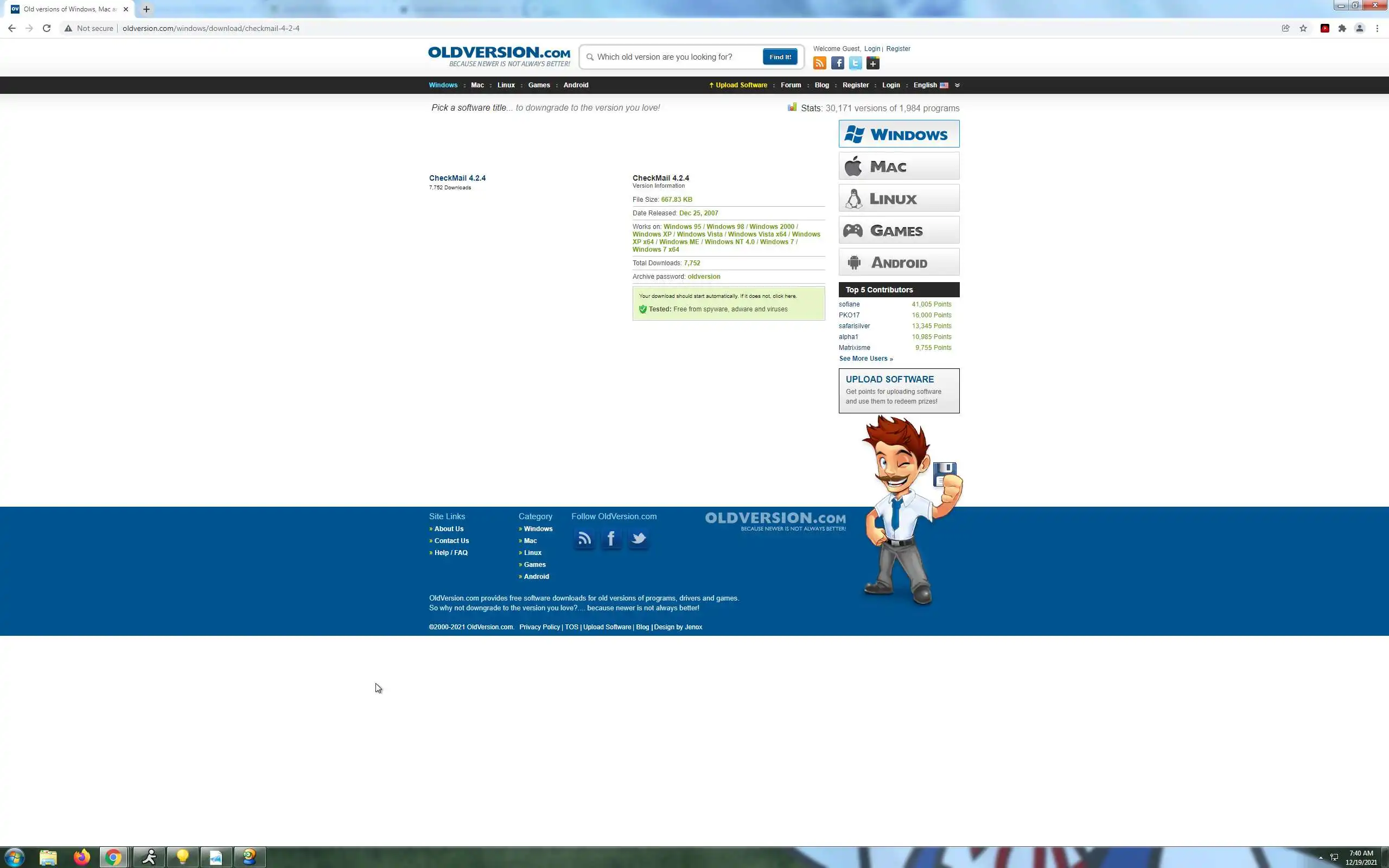Reload the page

point(47,28)
